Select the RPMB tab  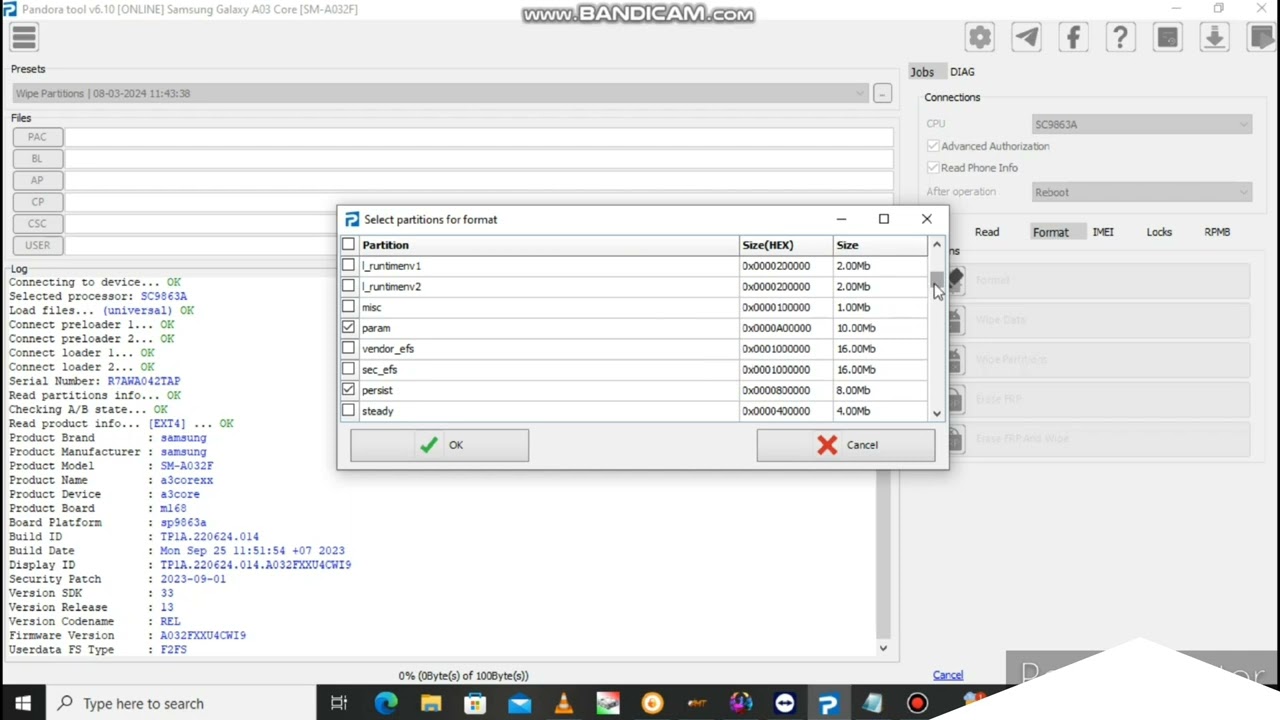tap(1217, 232)
